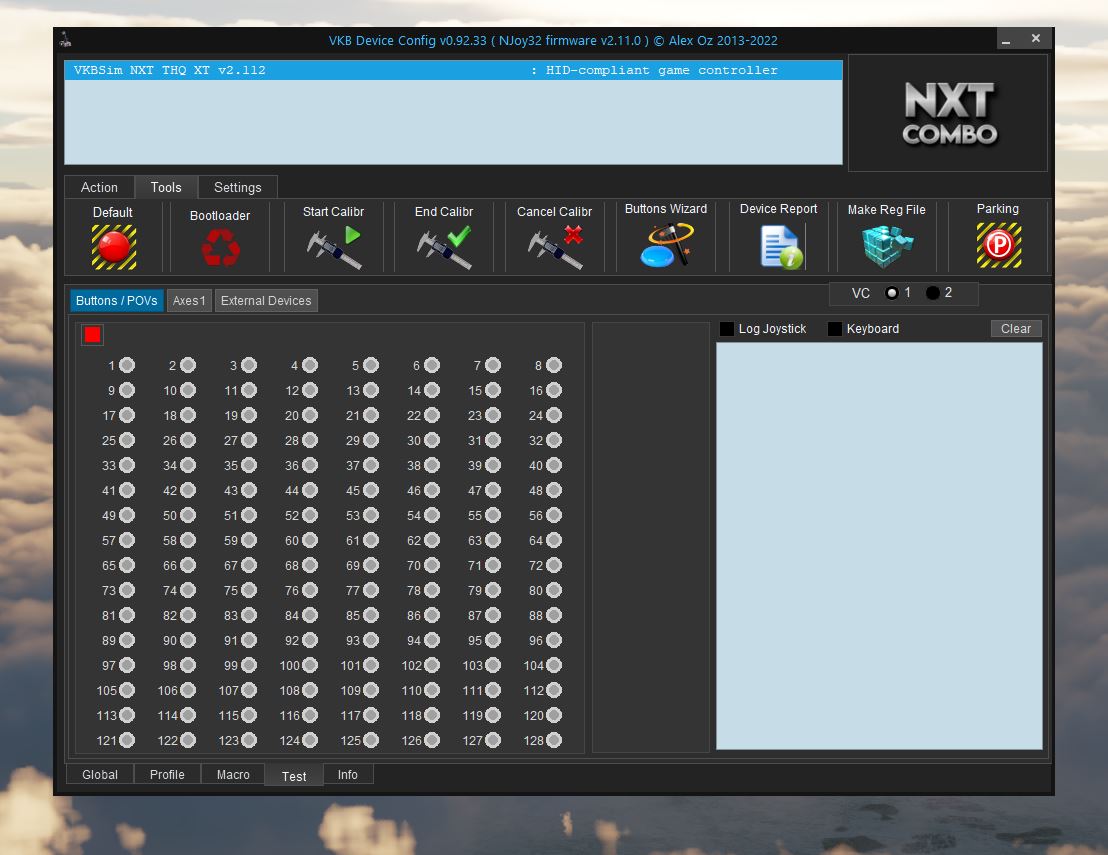The width and height of the screenshot is (1108, 855).
Task: Click the button 110 indicator light
Action: 432,690
